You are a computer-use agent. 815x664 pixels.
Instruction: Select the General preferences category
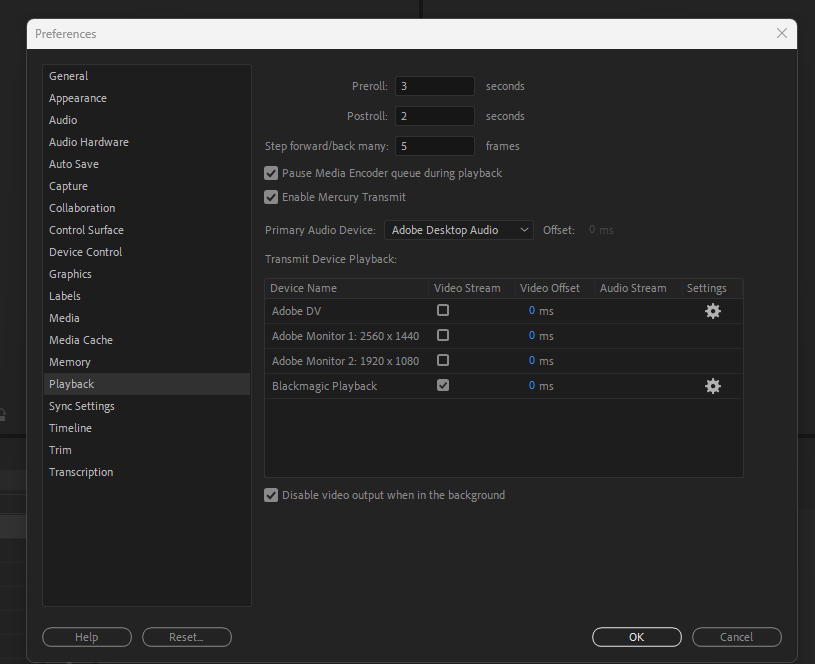point(68,75)
